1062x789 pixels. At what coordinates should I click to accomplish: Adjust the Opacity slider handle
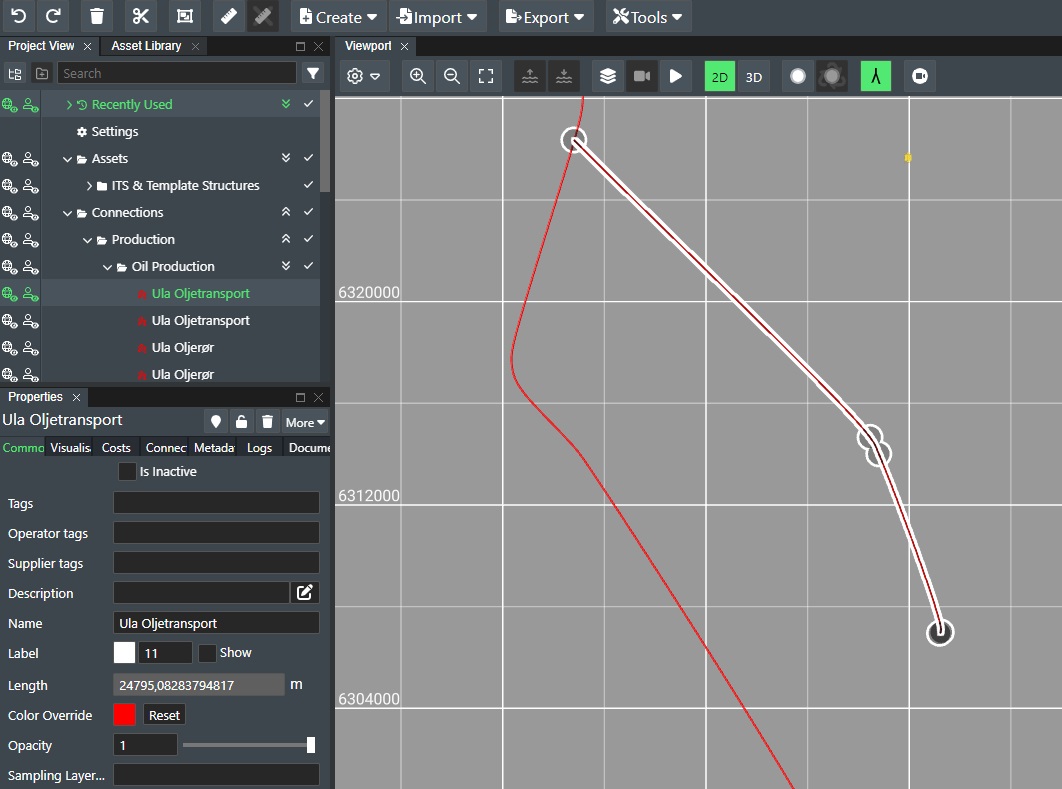coord(311,745)
